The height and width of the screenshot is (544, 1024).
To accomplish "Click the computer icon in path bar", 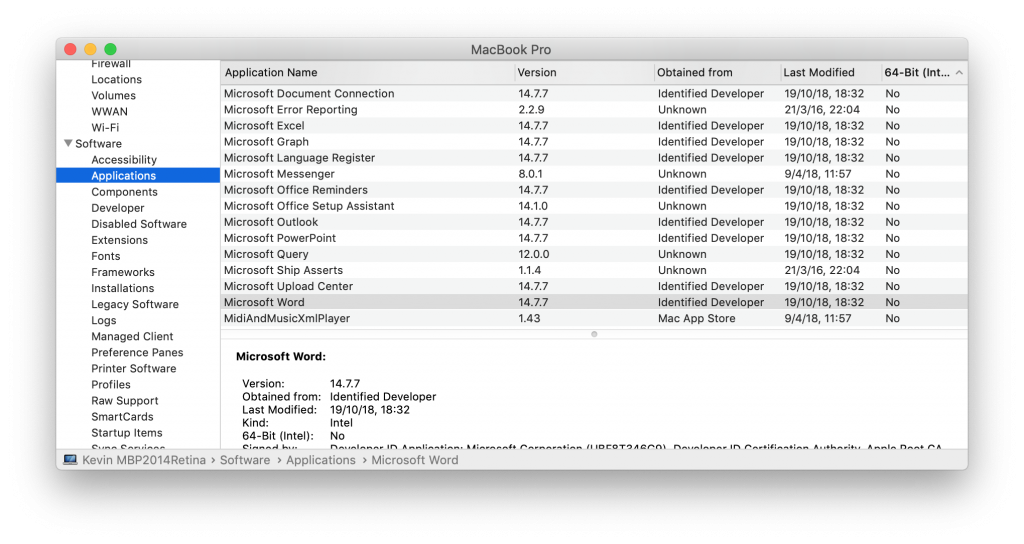I will coord(70,460).
